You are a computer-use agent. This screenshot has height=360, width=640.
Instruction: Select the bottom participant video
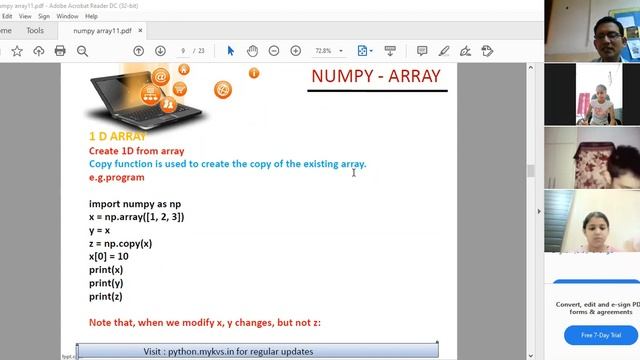tap(592, 221)
